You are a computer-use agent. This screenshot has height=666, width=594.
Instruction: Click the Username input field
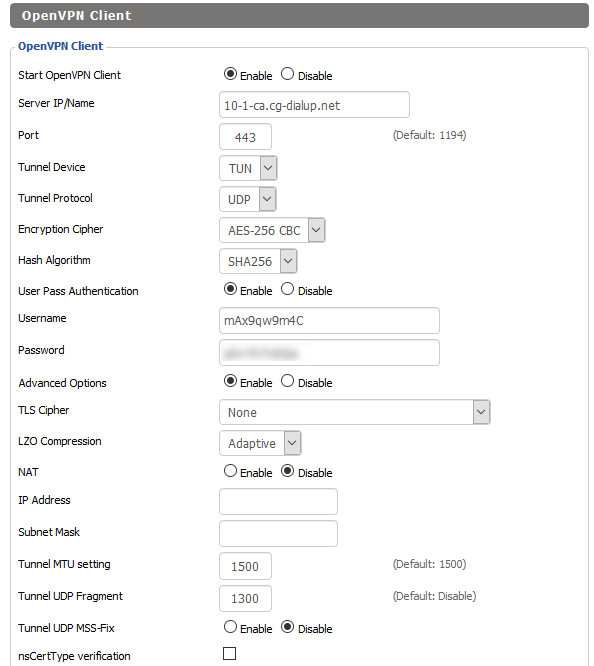(x=329, y=321)
